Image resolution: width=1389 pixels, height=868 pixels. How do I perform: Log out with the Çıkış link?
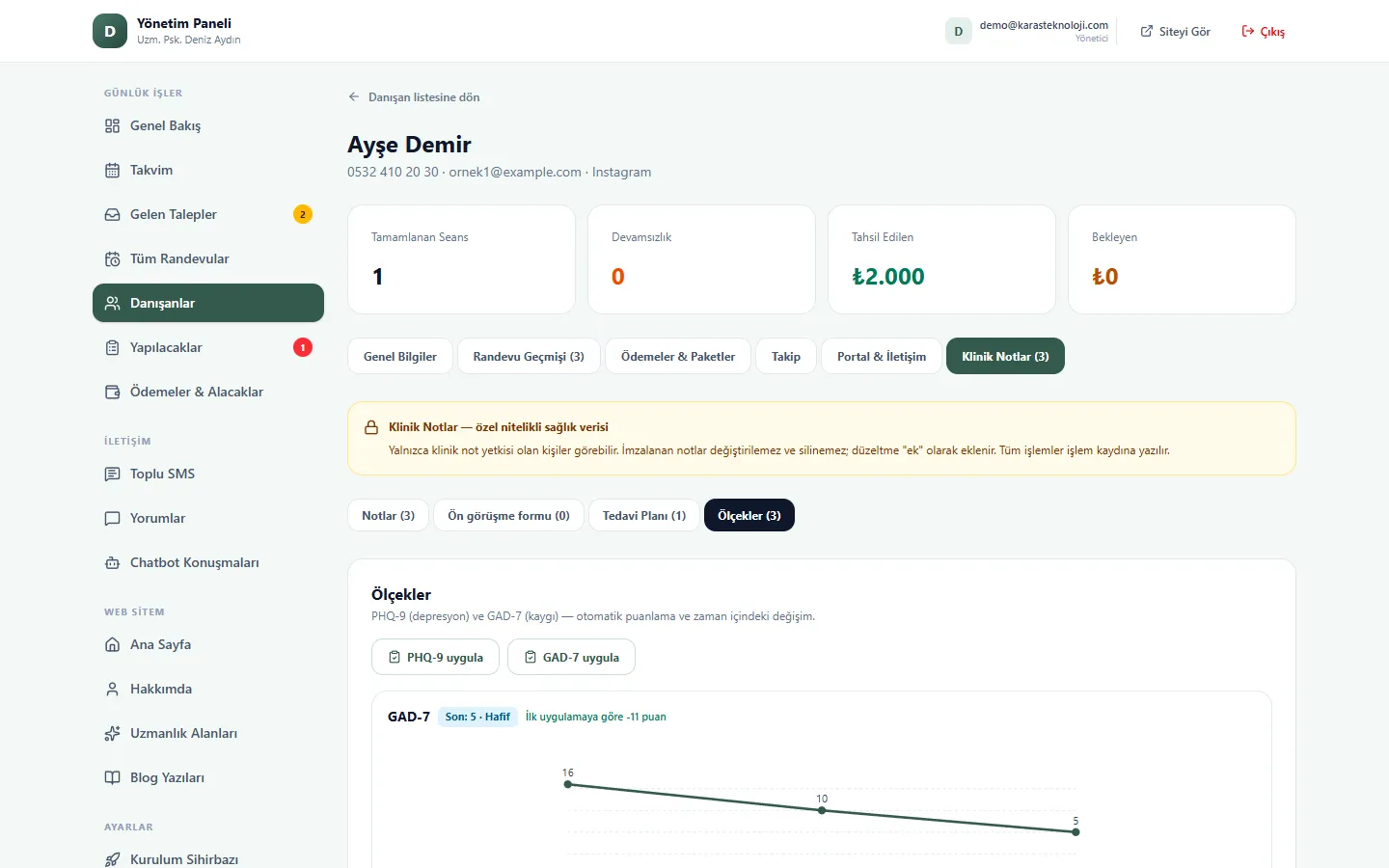1263,31
